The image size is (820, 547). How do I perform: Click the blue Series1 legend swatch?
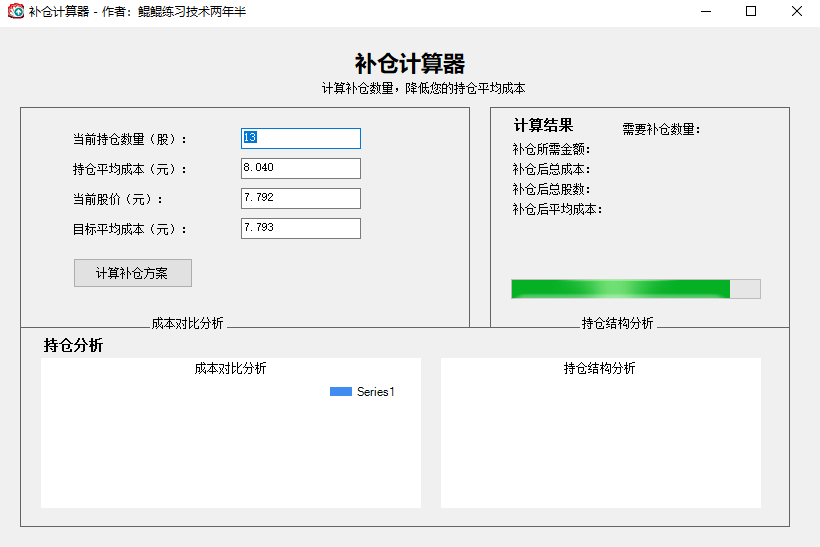coord(340,392)
